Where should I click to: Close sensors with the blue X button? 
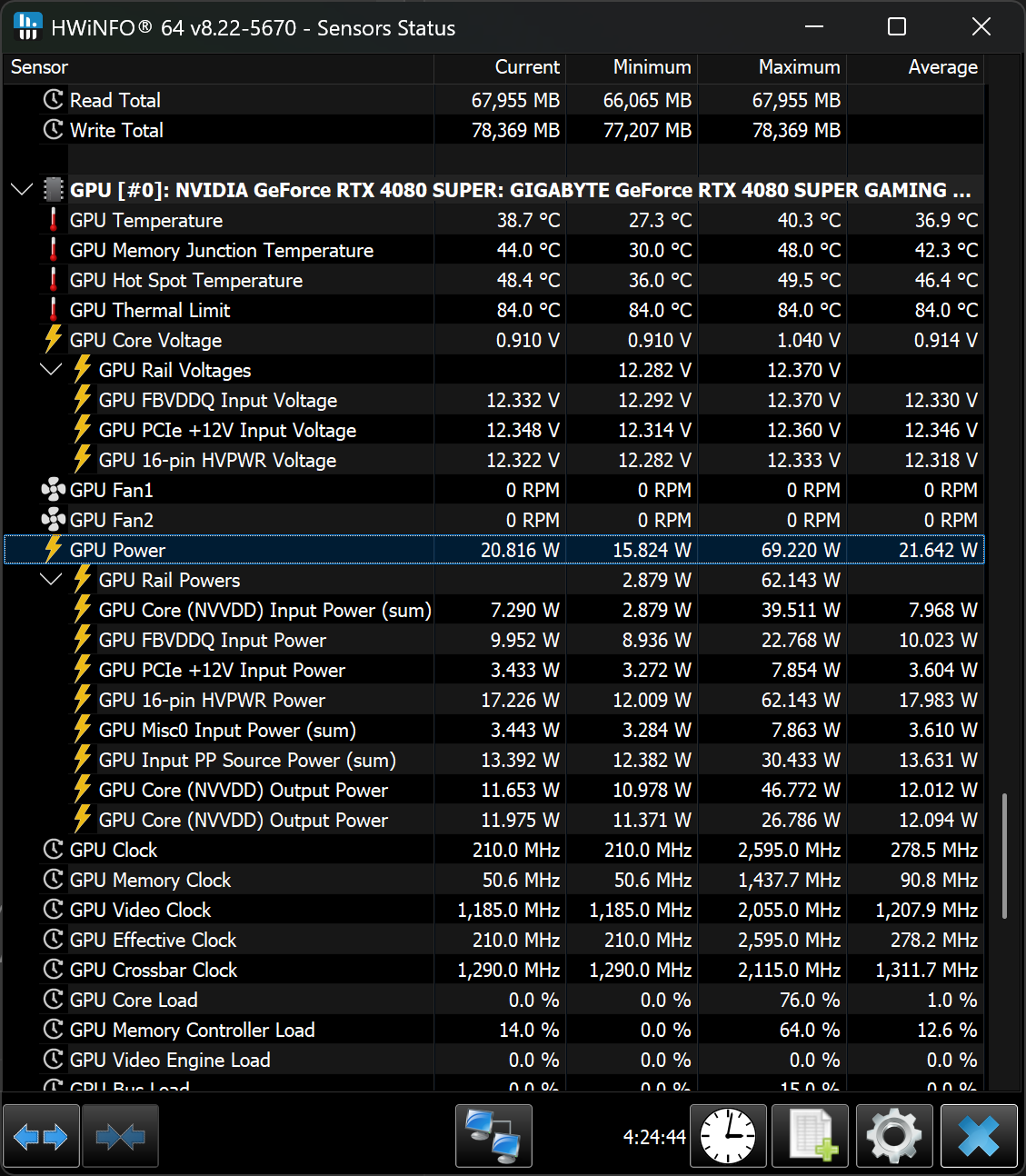coord(979,1136)
